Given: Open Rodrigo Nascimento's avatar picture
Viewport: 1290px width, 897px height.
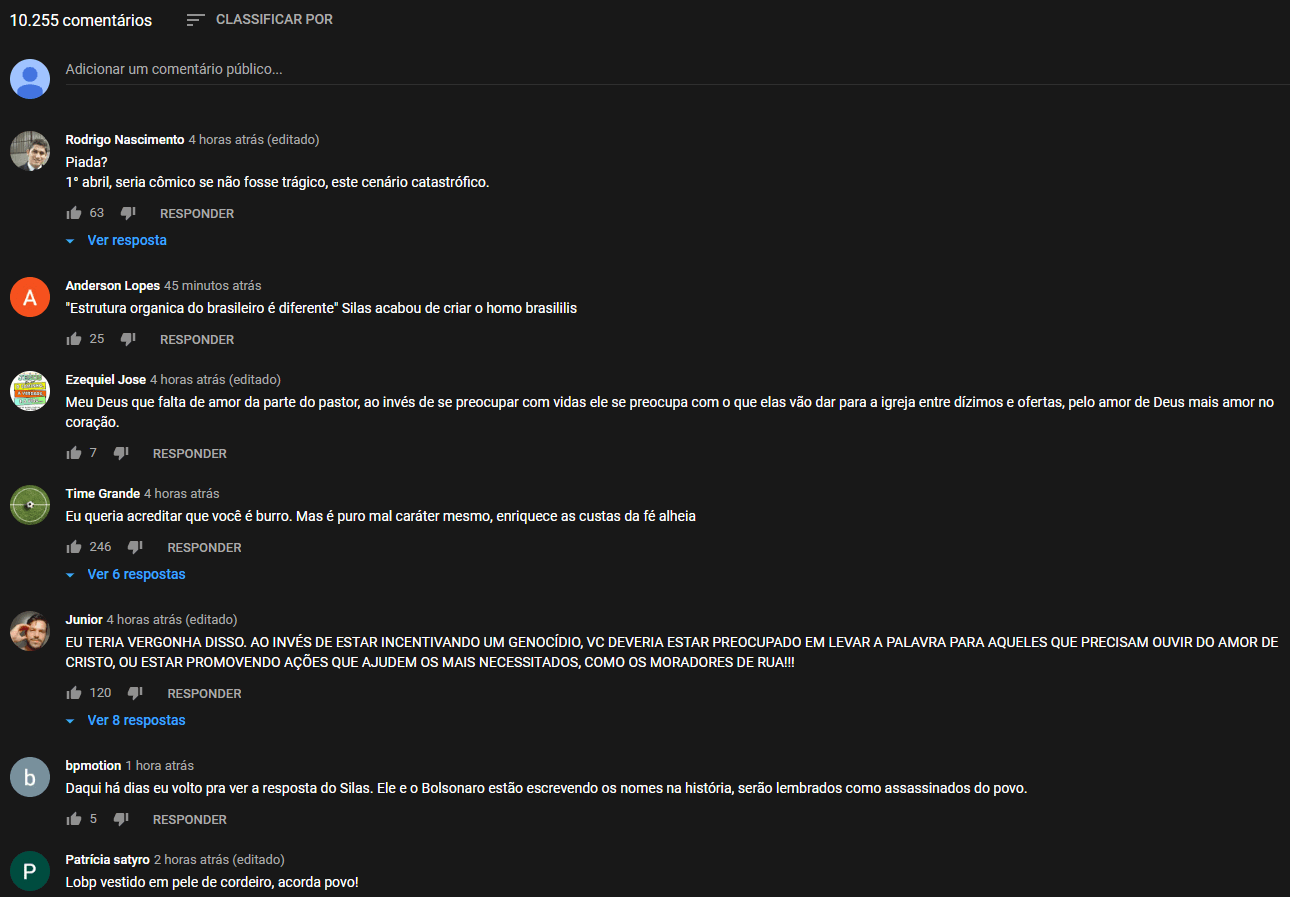Looking at the screenshot, I should click(x=30, y=151).
